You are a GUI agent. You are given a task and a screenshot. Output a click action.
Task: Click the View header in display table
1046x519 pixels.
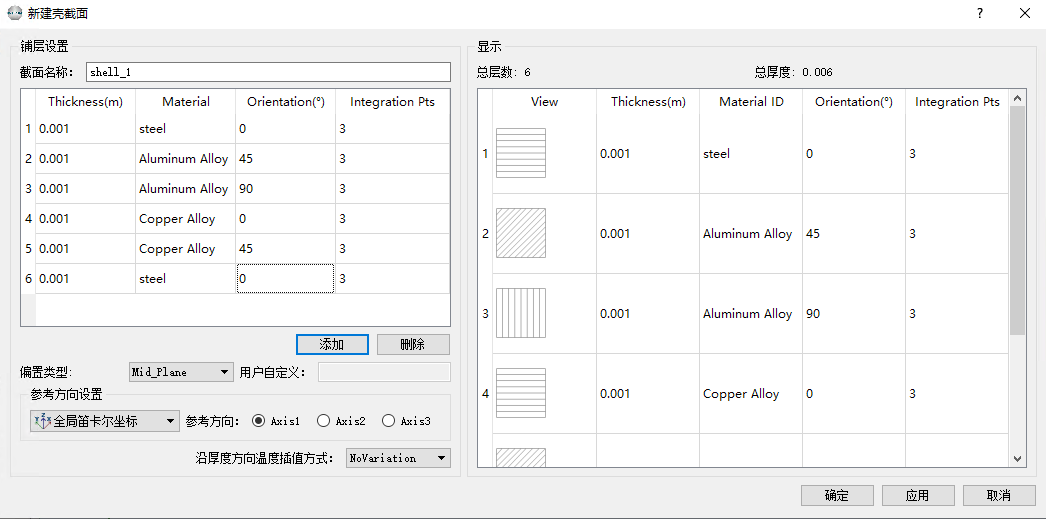(544, 101)
